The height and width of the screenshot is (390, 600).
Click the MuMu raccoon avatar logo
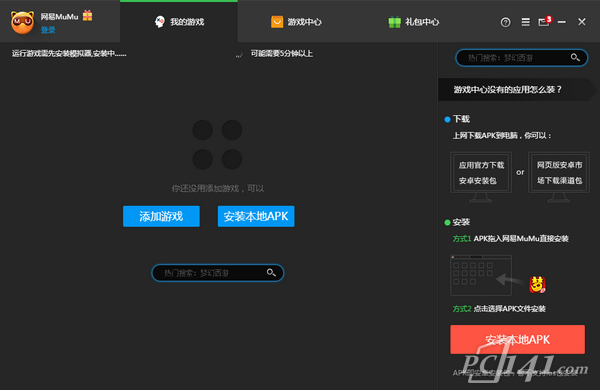pos(22,22)
